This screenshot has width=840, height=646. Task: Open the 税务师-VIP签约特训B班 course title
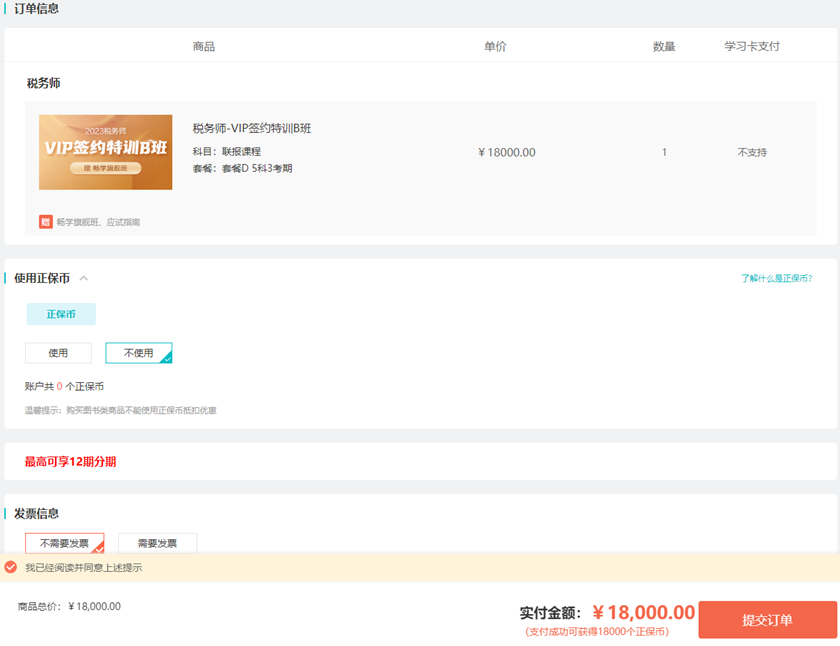click(252, 128)
